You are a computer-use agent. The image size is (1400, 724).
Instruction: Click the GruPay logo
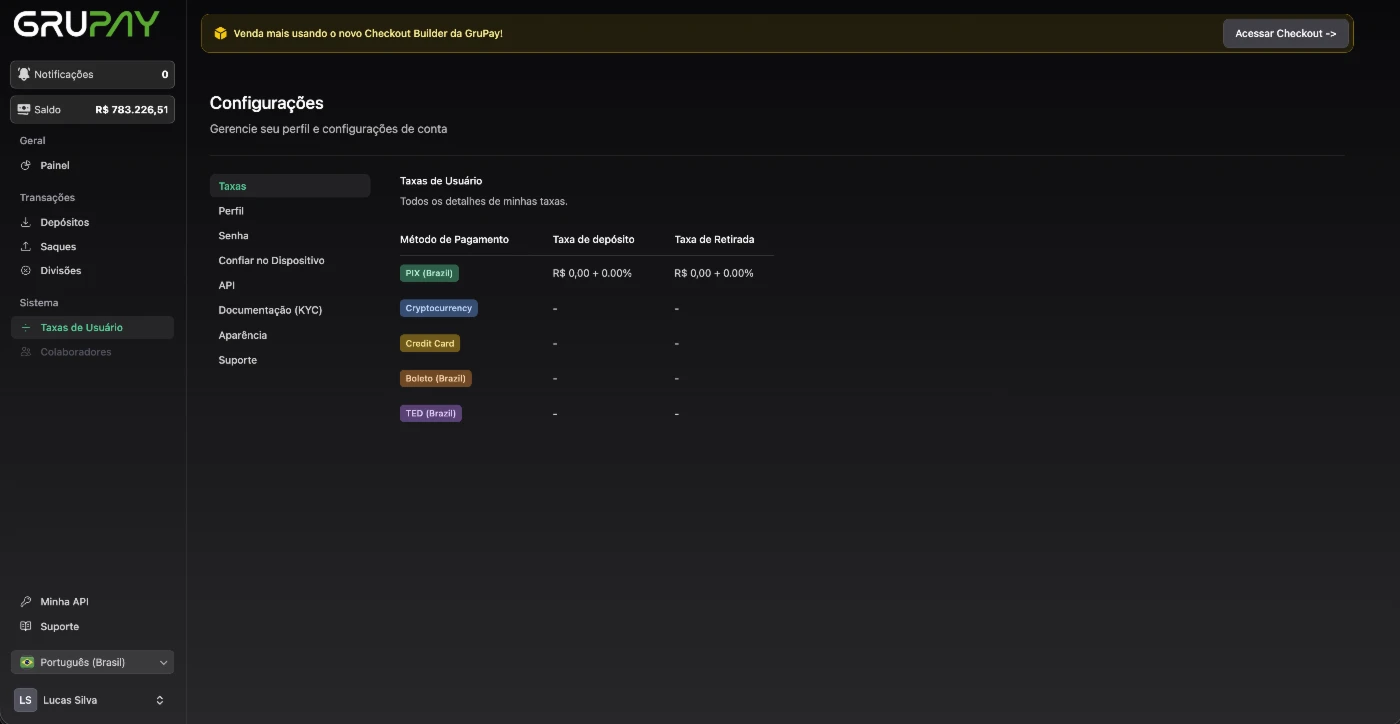[87, 24]
